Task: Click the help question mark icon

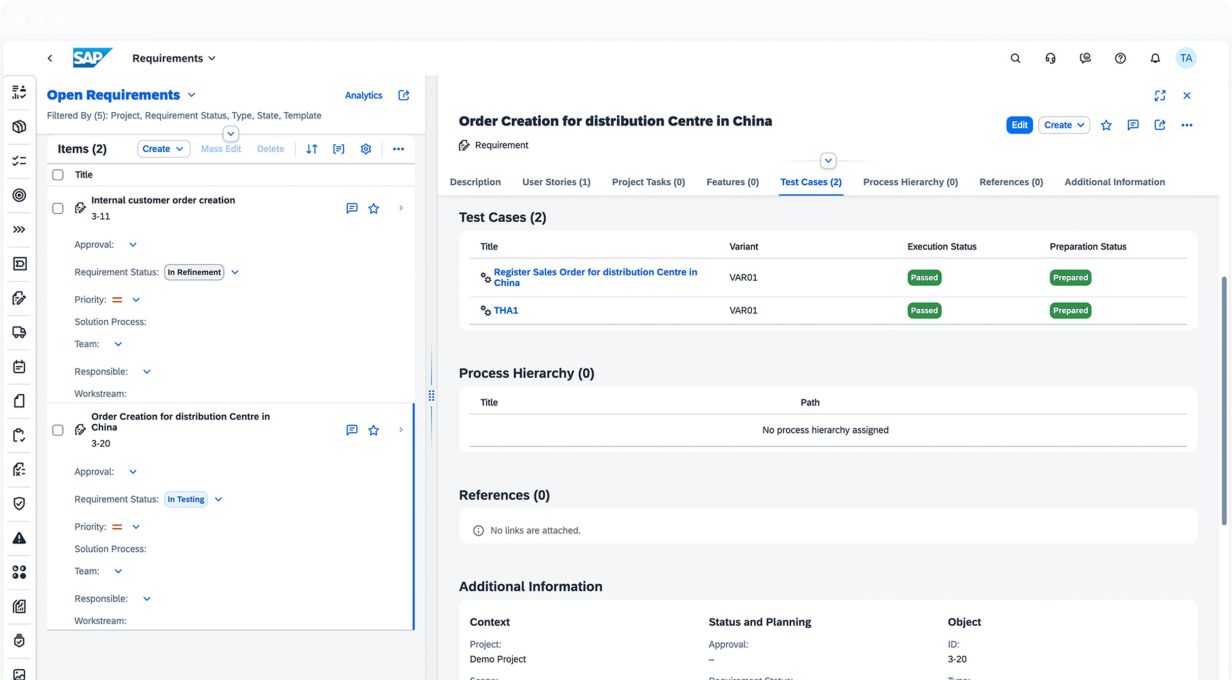Action: click(x=1120, y=58)
